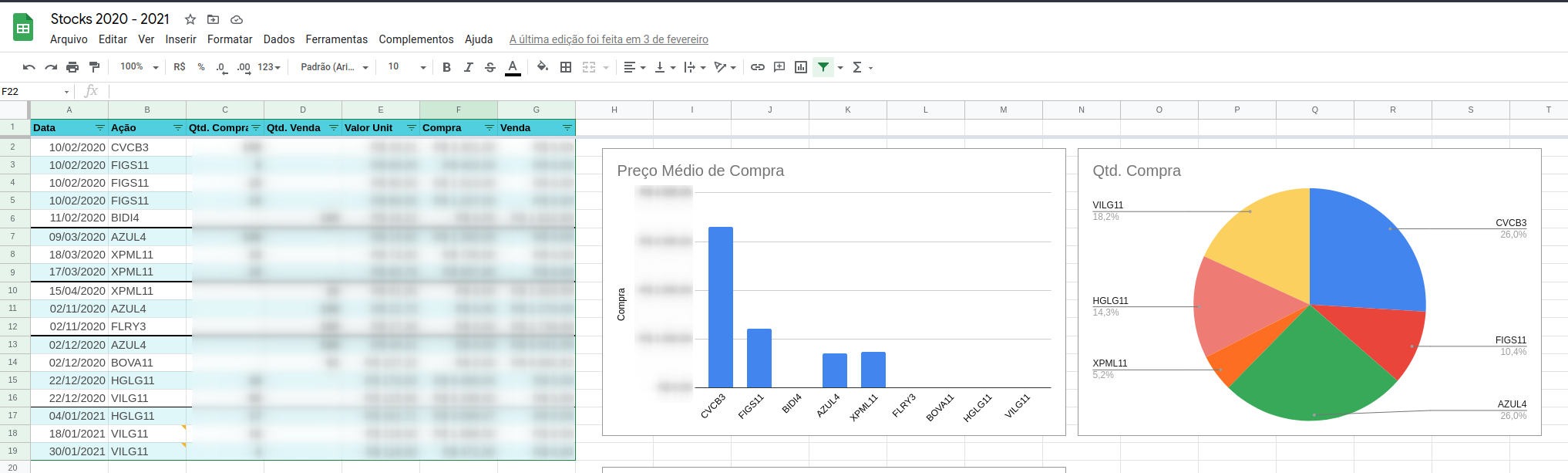
Task: Open horizontal align dropdown
Action: click(634, 67)
